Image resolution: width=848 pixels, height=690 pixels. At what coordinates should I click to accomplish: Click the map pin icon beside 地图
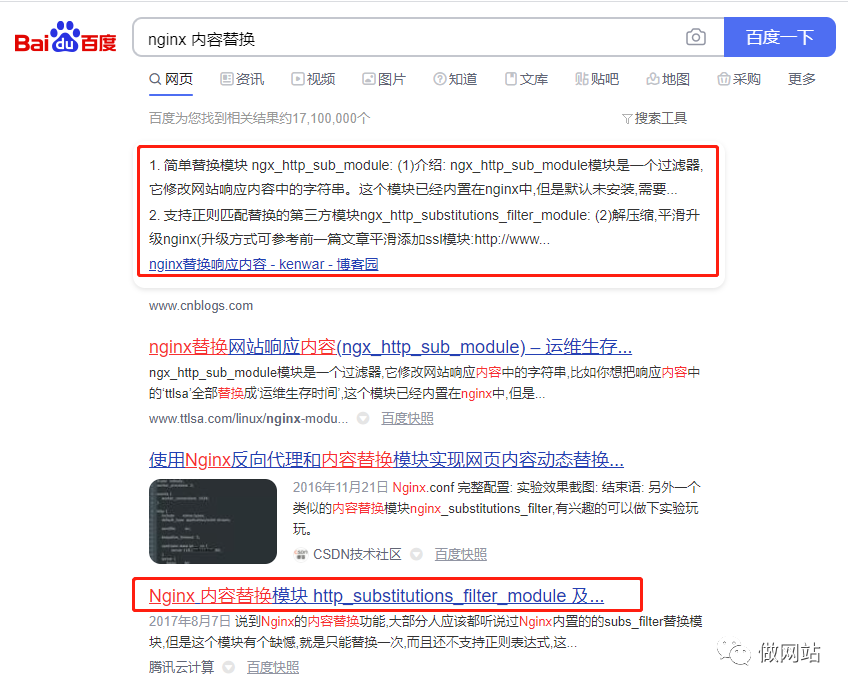click(652, 79)
